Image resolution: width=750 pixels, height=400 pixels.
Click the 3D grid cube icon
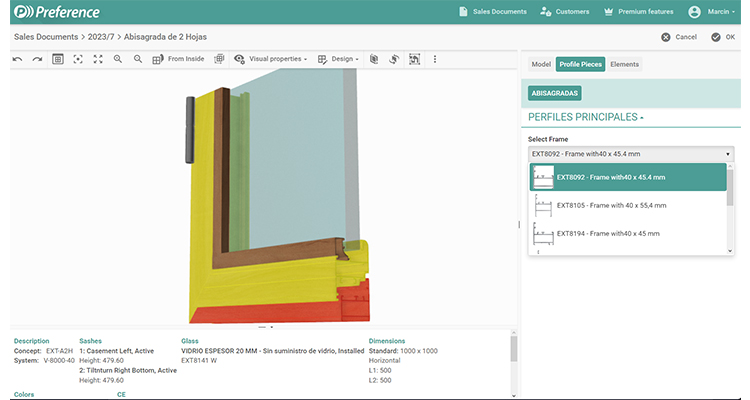click(x=219, y=59)
